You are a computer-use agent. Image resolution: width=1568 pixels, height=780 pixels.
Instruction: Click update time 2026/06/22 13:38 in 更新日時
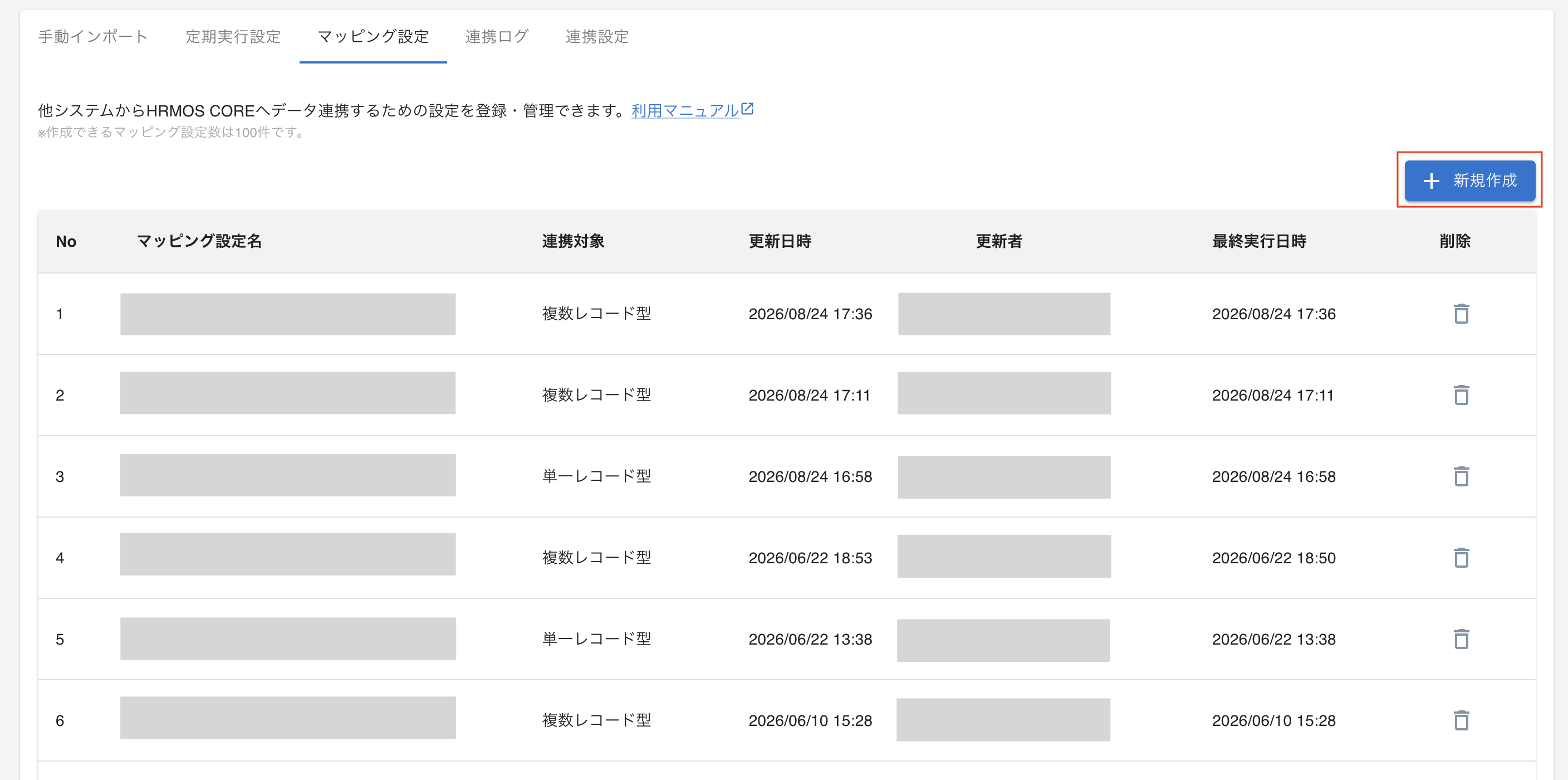[x=810, y=640]
